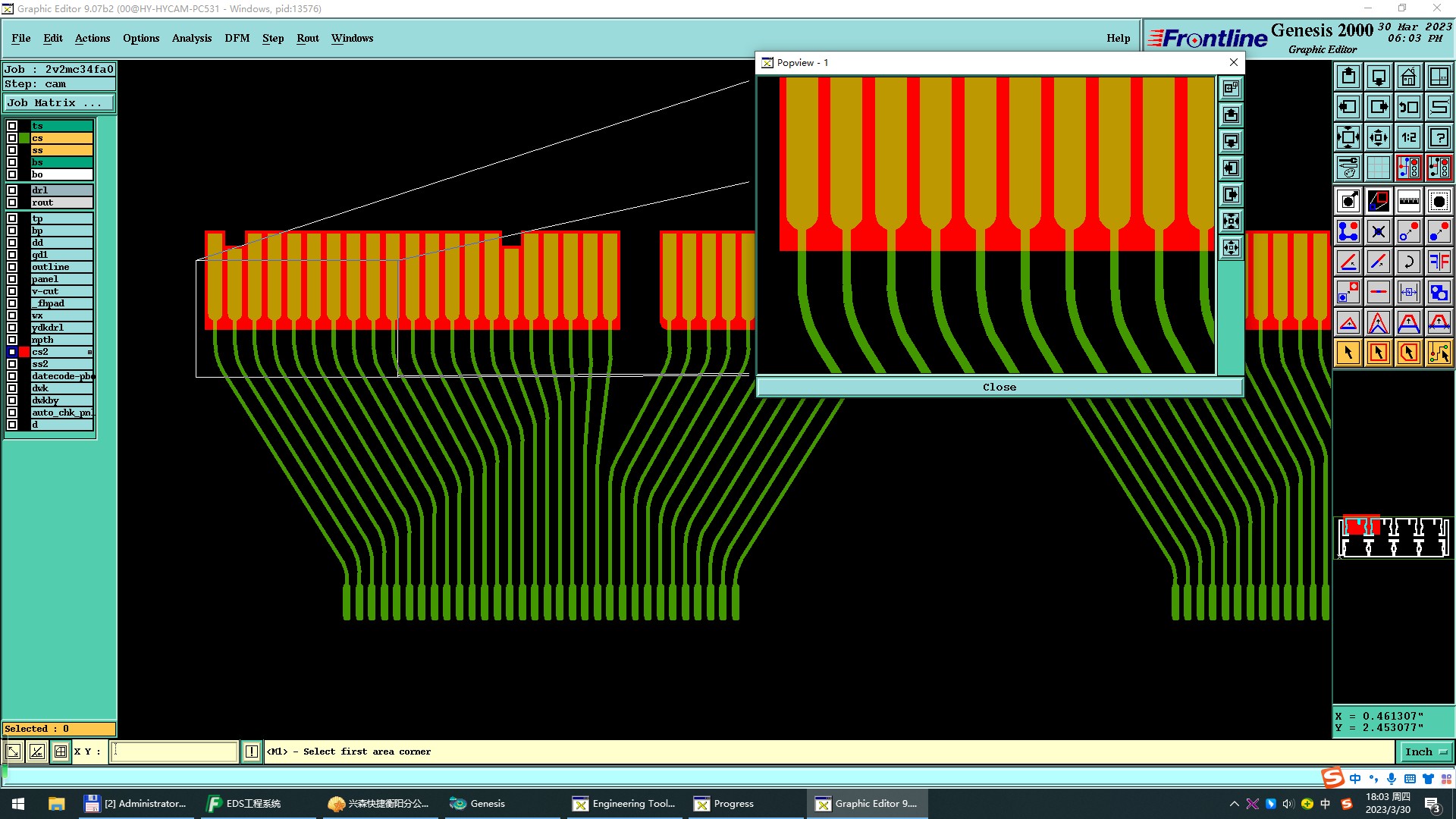Toggle the outline layer checkbox
The height and width of the screenshot is (819, 1456).
[12, 267]
